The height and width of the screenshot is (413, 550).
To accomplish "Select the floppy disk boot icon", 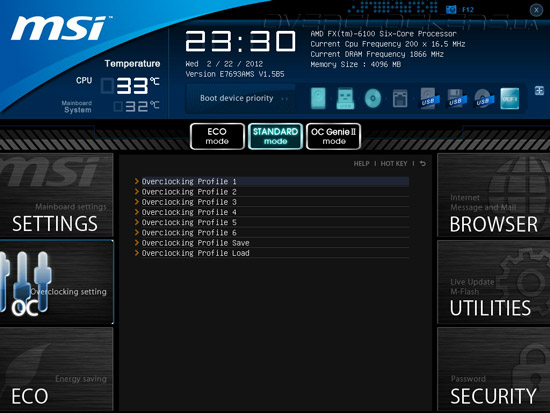I will (400, 98).
